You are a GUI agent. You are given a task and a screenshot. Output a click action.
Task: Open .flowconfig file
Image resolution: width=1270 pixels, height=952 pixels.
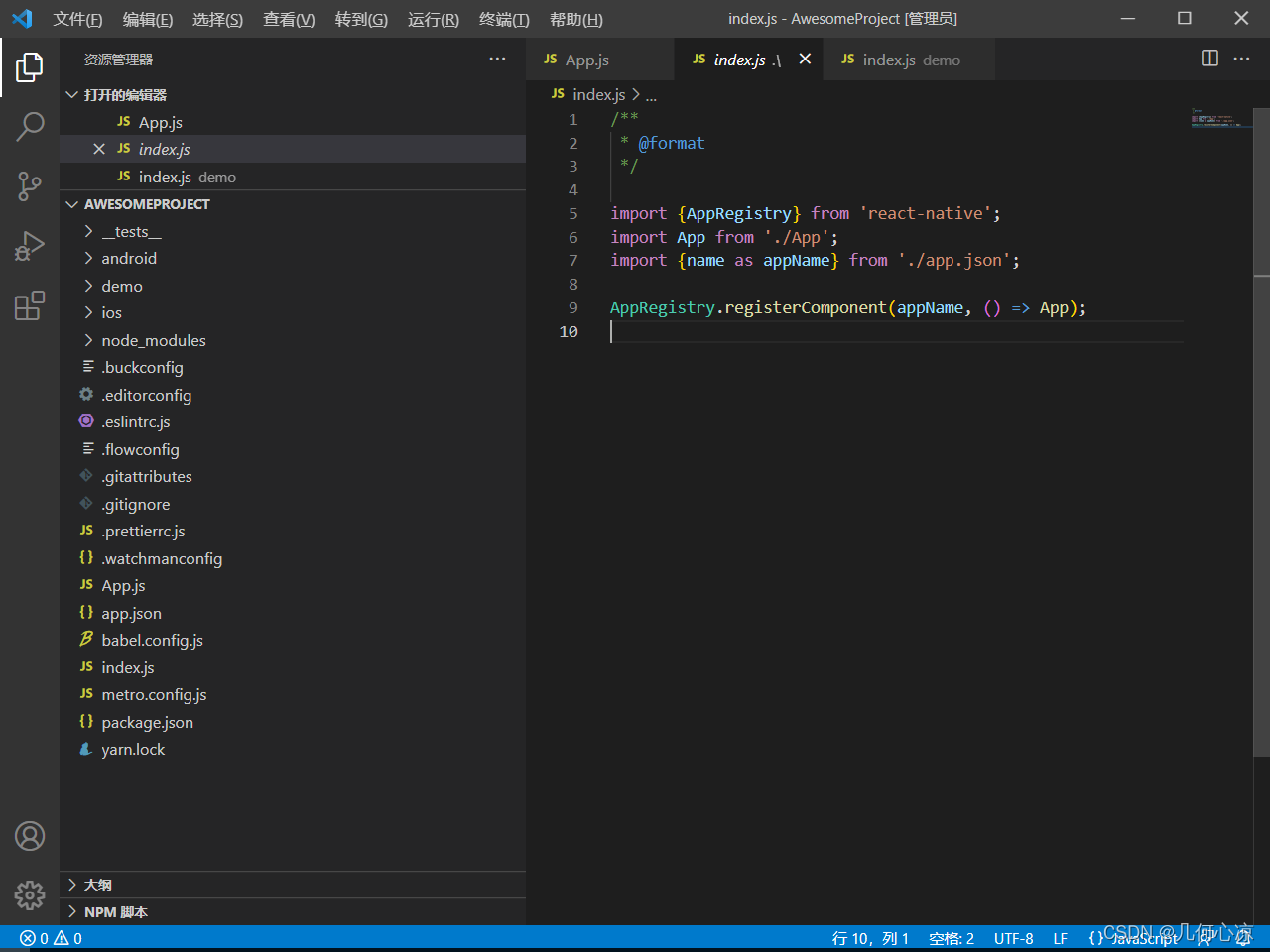tap(293, 449)
